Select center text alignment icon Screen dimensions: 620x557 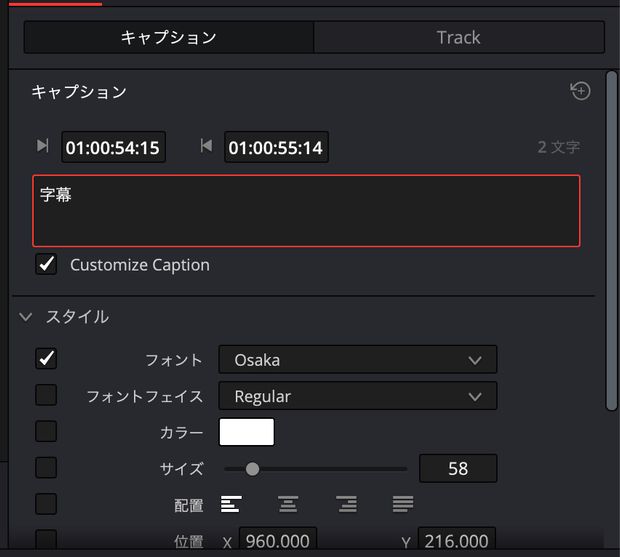click(x=288, y=504)
